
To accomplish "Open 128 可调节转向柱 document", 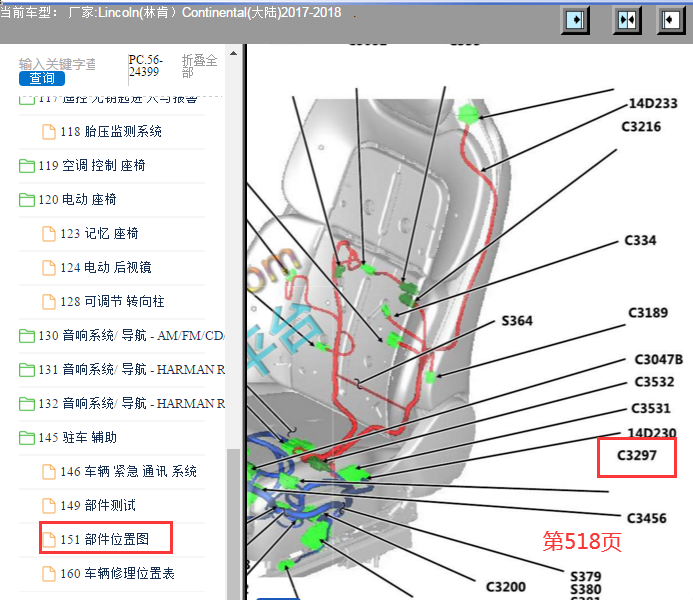I will click(112, 302).
